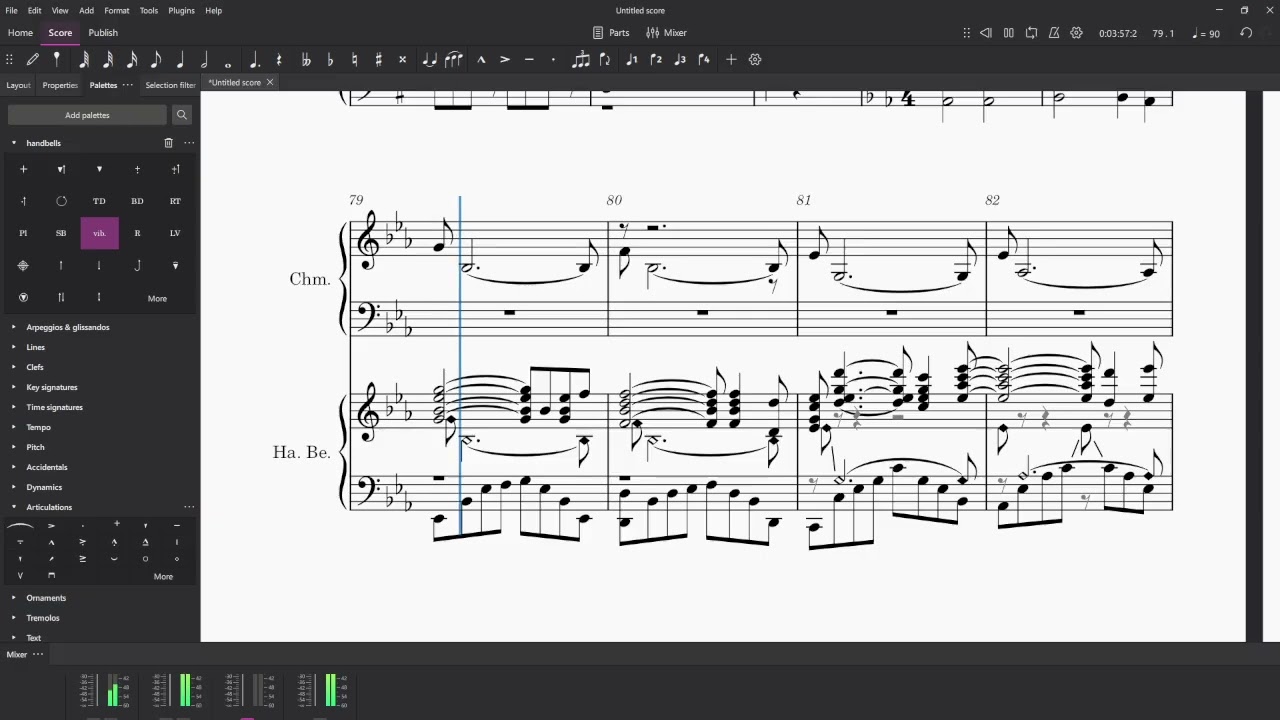Select the 32nd note duration
Image resolution: width=1280 pixels, height=720 pixels.
108,60
